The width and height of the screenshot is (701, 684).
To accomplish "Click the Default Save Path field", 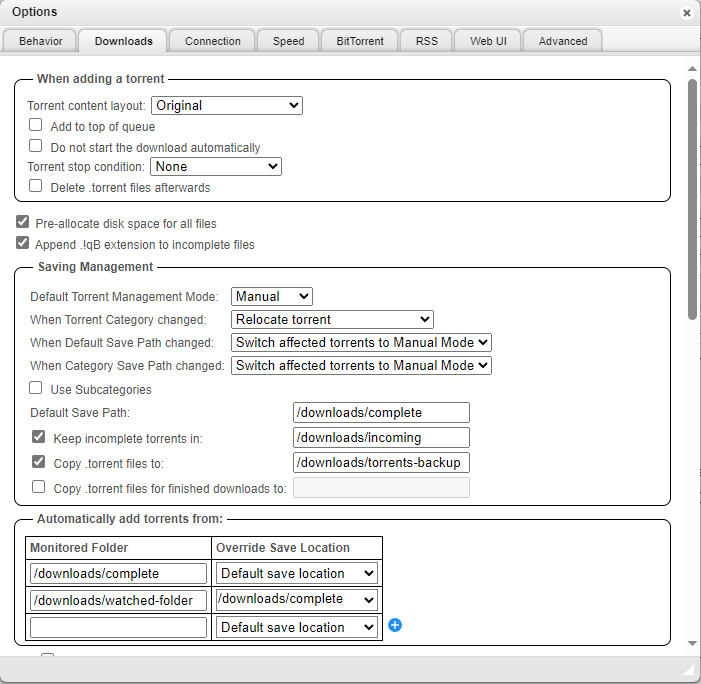I will click(380, 412).
